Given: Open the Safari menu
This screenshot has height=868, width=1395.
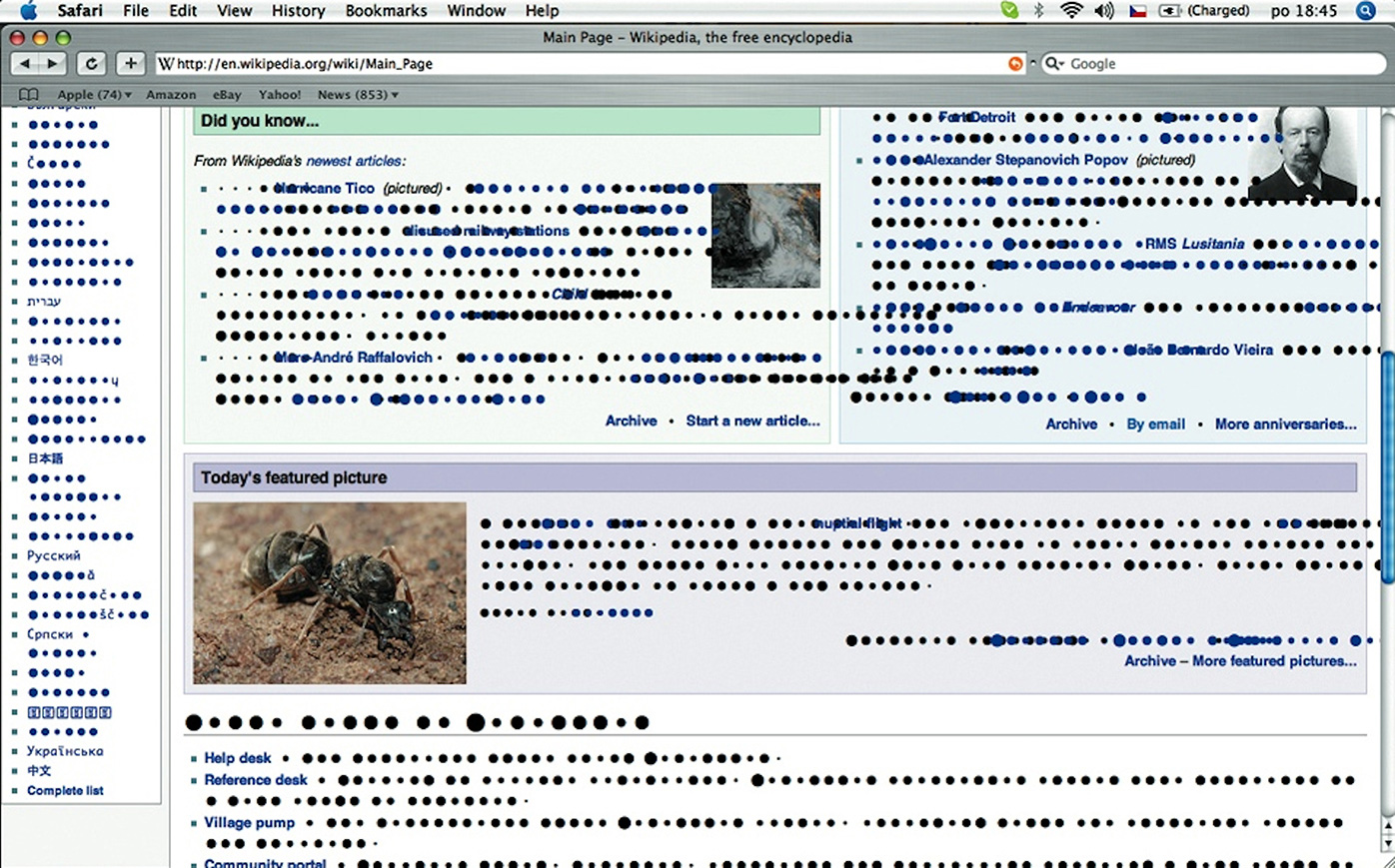Looking at the screenshot, I should point(80,11).
